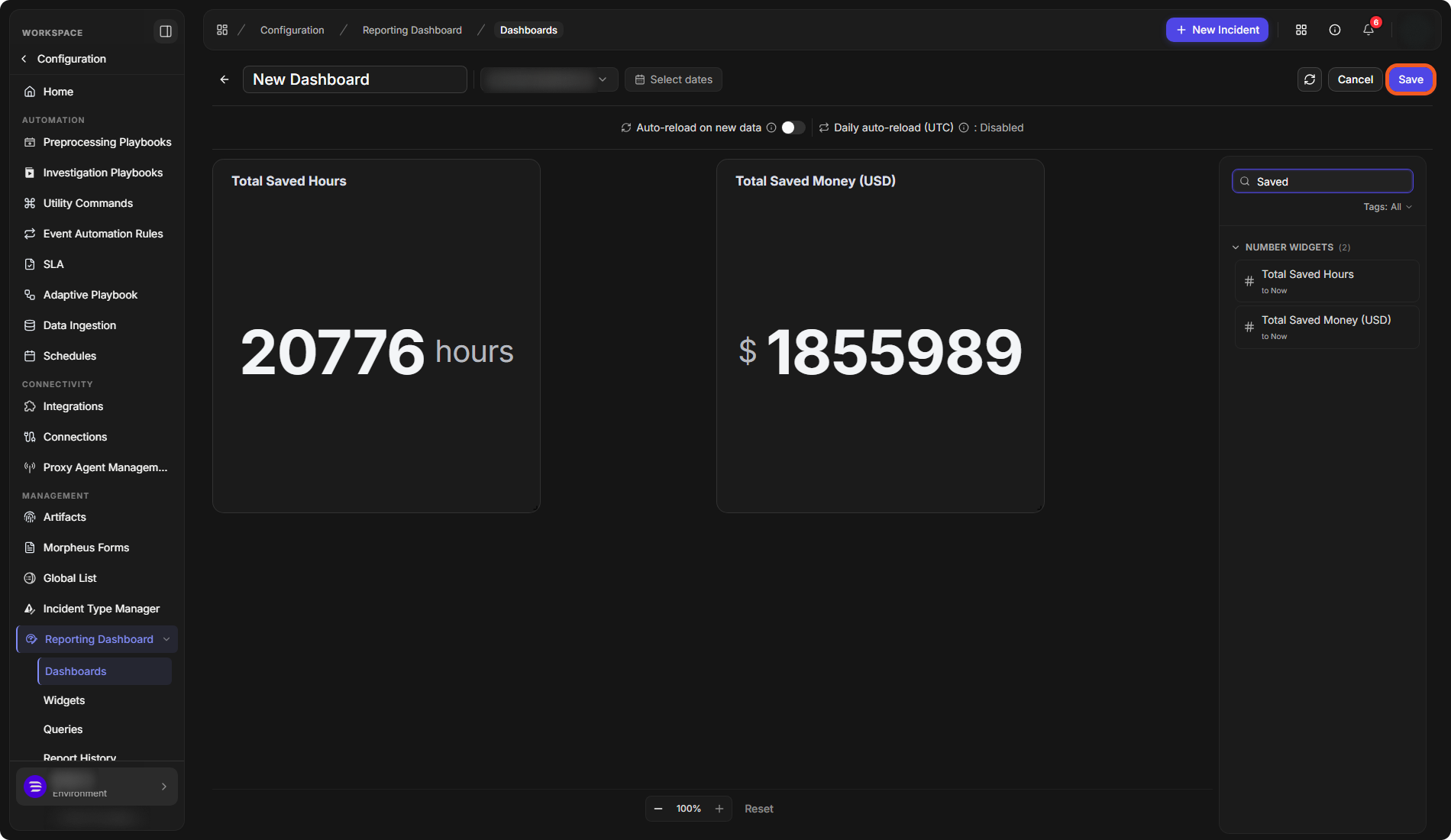Open Home in sidebar
This screenshot has width=1451, height=840.
coord(58,92)
